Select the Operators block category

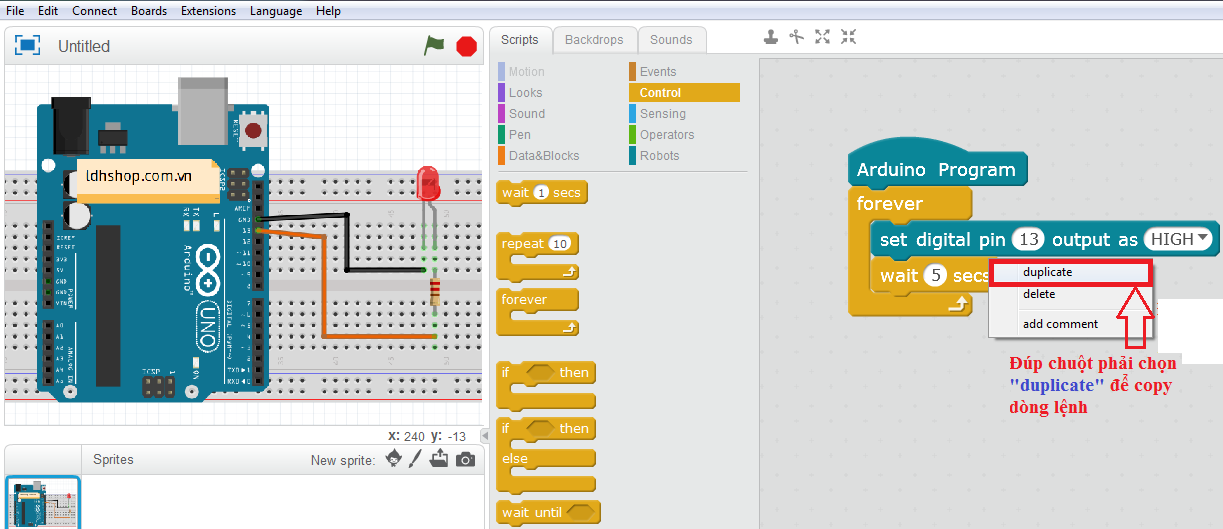point(667,135)
